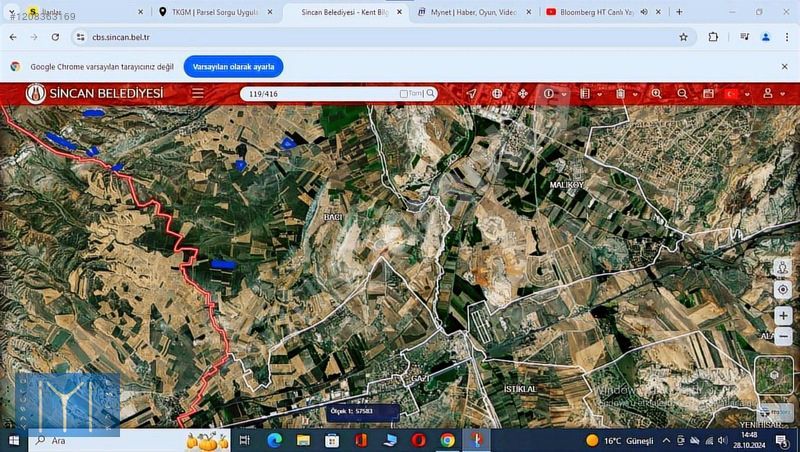Click the globe icon in the red toolbar
800x452 pixels.
tap(497, 93)
